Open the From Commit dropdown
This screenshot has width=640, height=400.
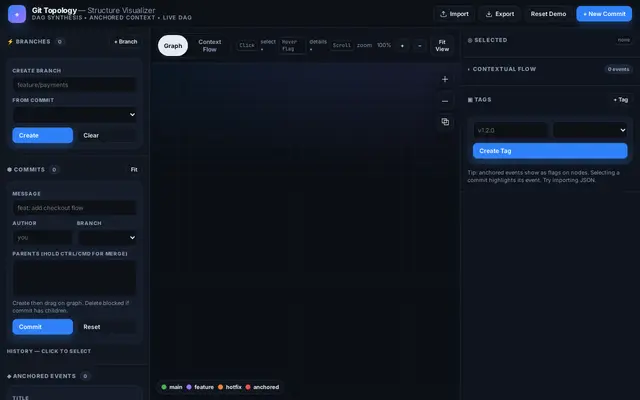(74, 115)
